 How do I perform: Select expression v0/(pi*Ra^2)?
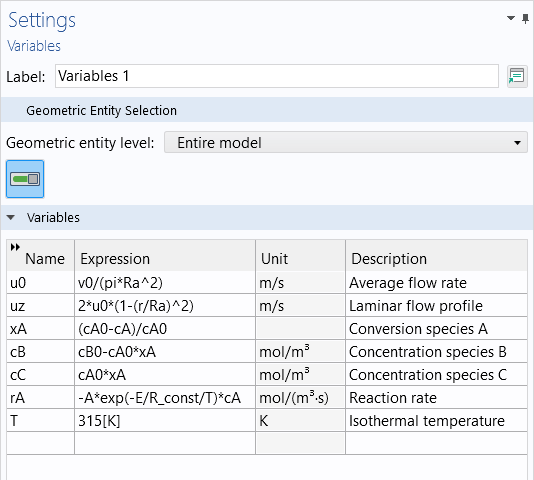click(x=165, y=283)
